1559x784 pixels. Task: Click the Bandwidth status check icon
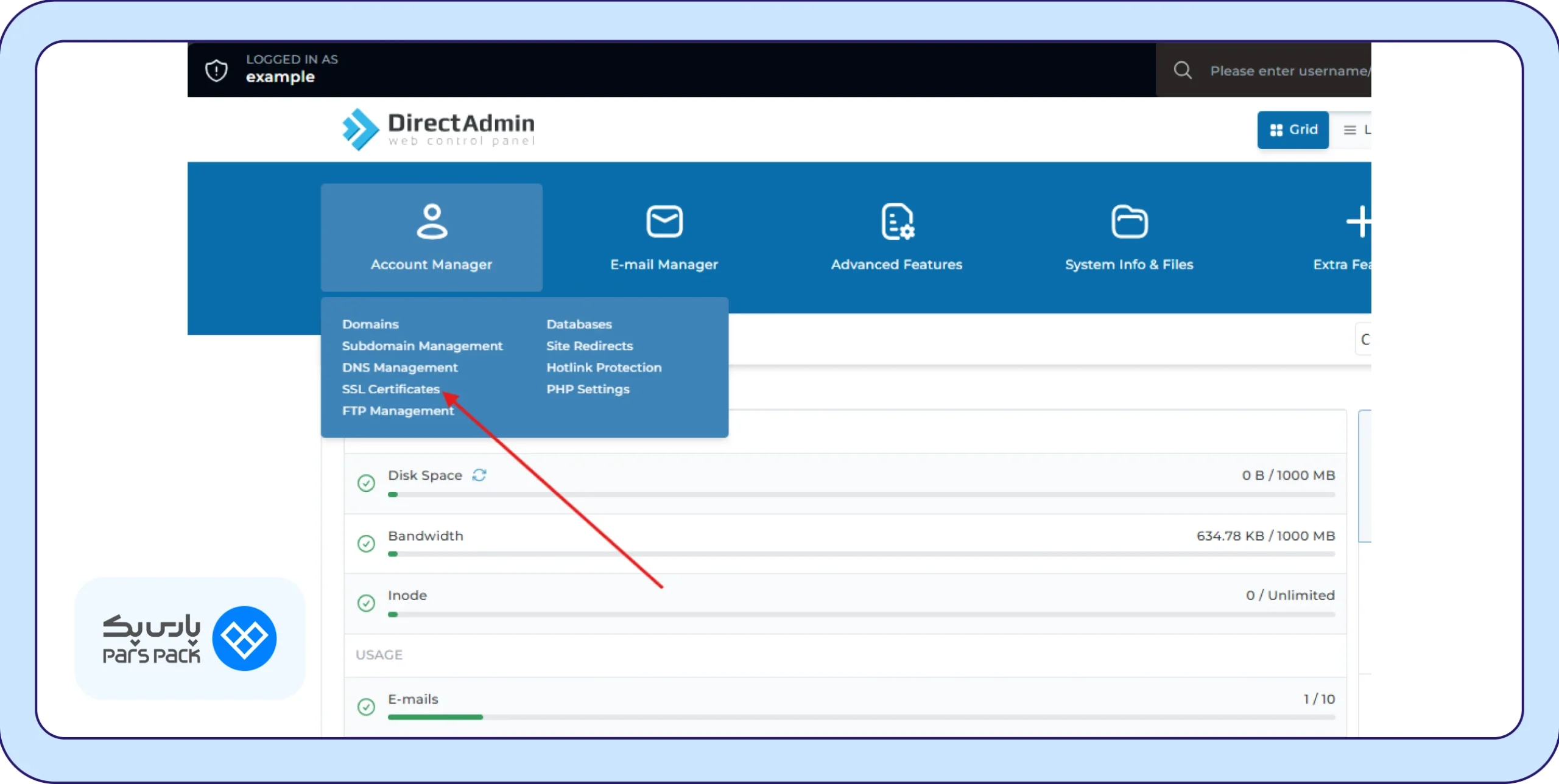pyautogui.click(x=366, y=543)
